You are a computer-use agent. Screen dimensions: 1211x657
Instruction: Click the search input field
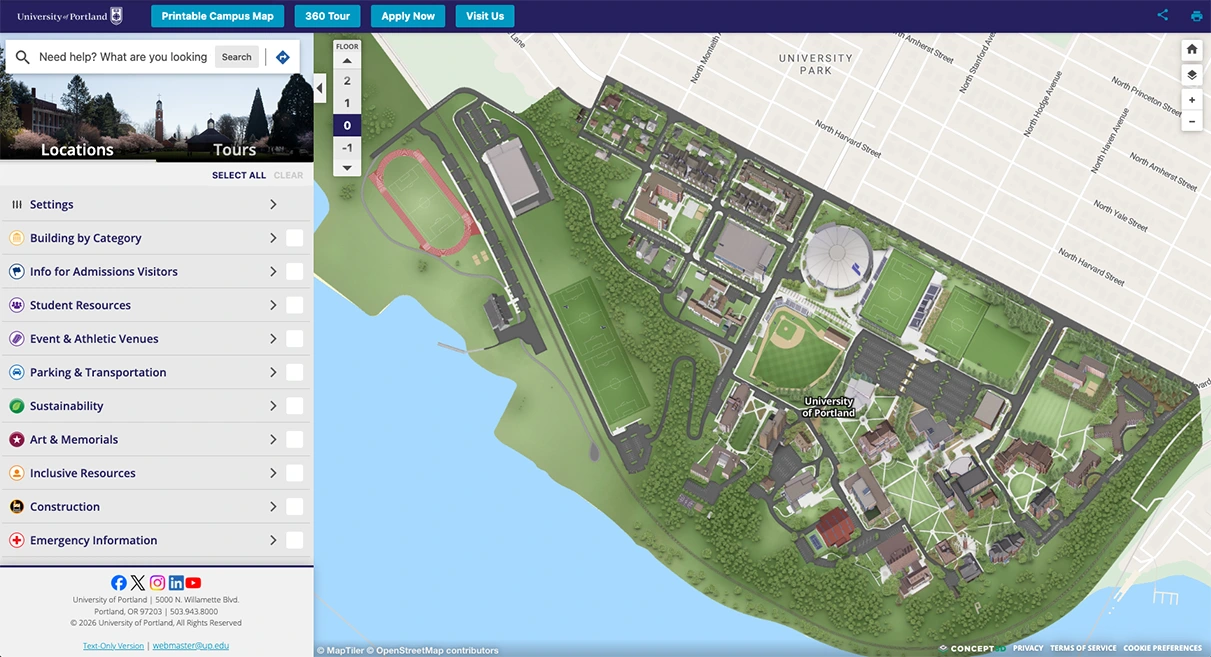(123, 57)
